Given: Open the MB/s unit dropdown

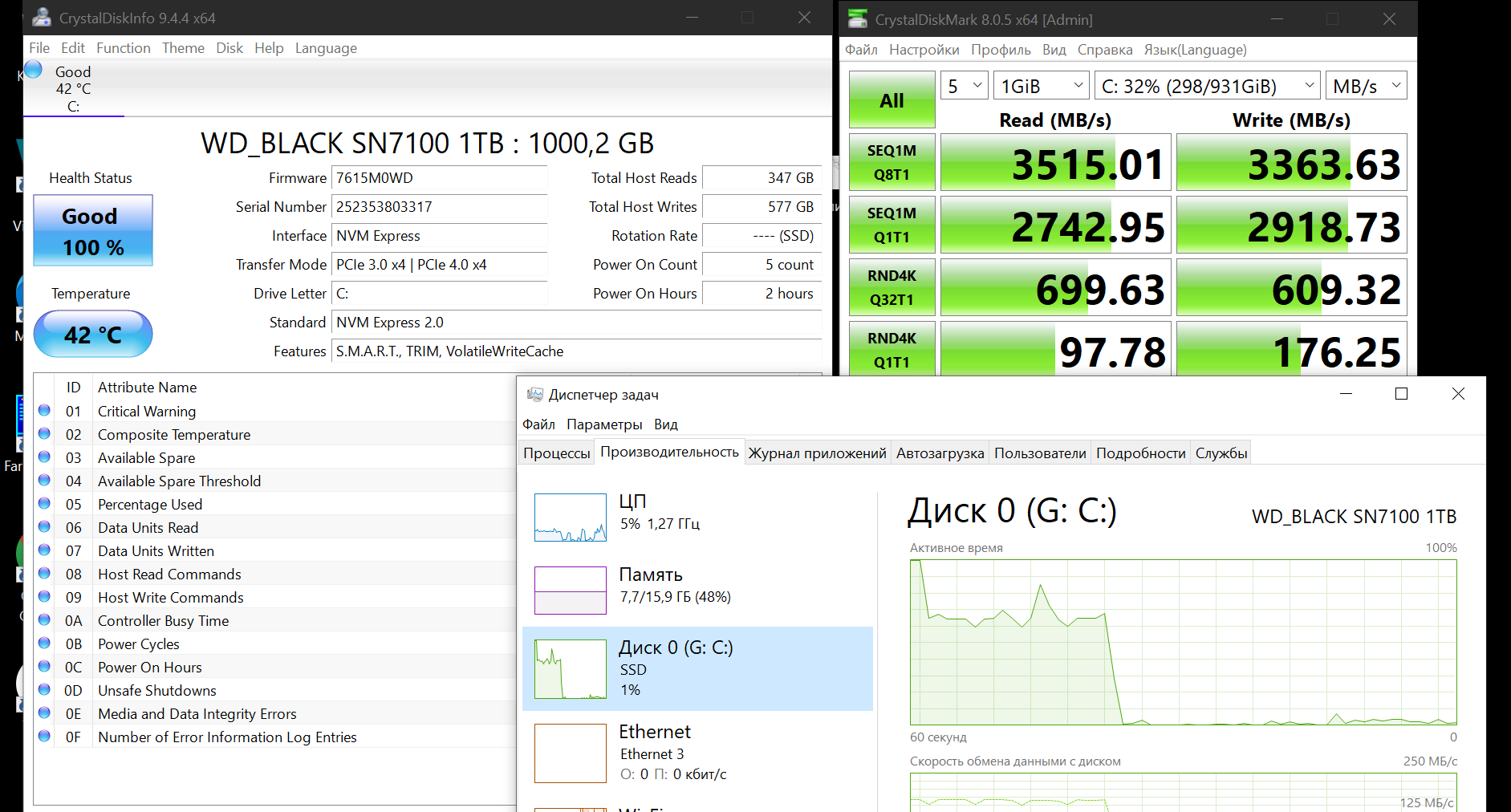Looking at the screenshot, I should tap(1366, 86).
